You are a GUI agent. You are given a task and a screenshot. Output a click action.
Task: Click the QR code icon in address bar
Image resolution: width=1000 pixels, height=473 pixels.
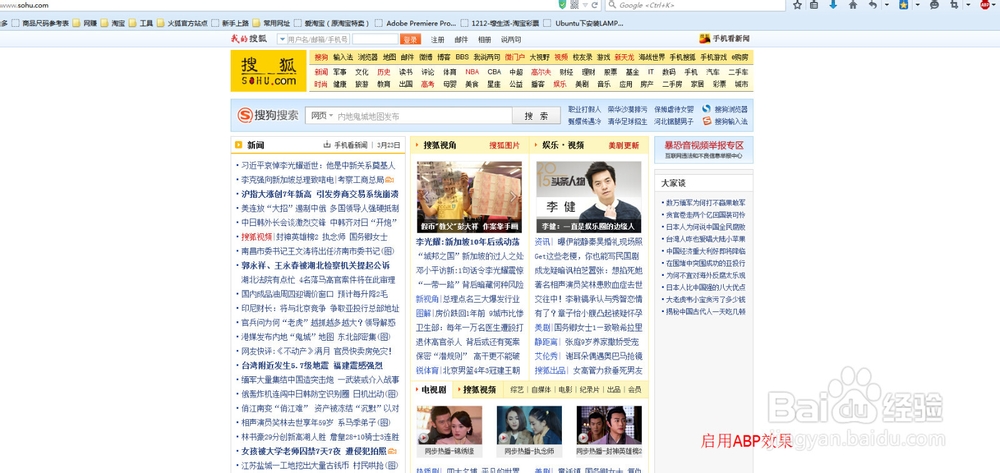coord(574,4)
